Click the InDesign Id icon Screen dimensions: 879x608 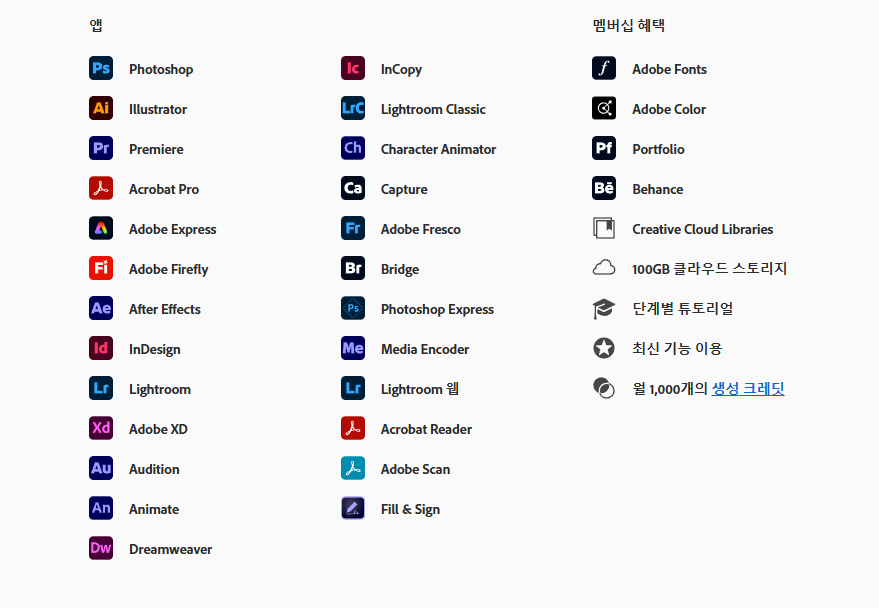point(101,348)
